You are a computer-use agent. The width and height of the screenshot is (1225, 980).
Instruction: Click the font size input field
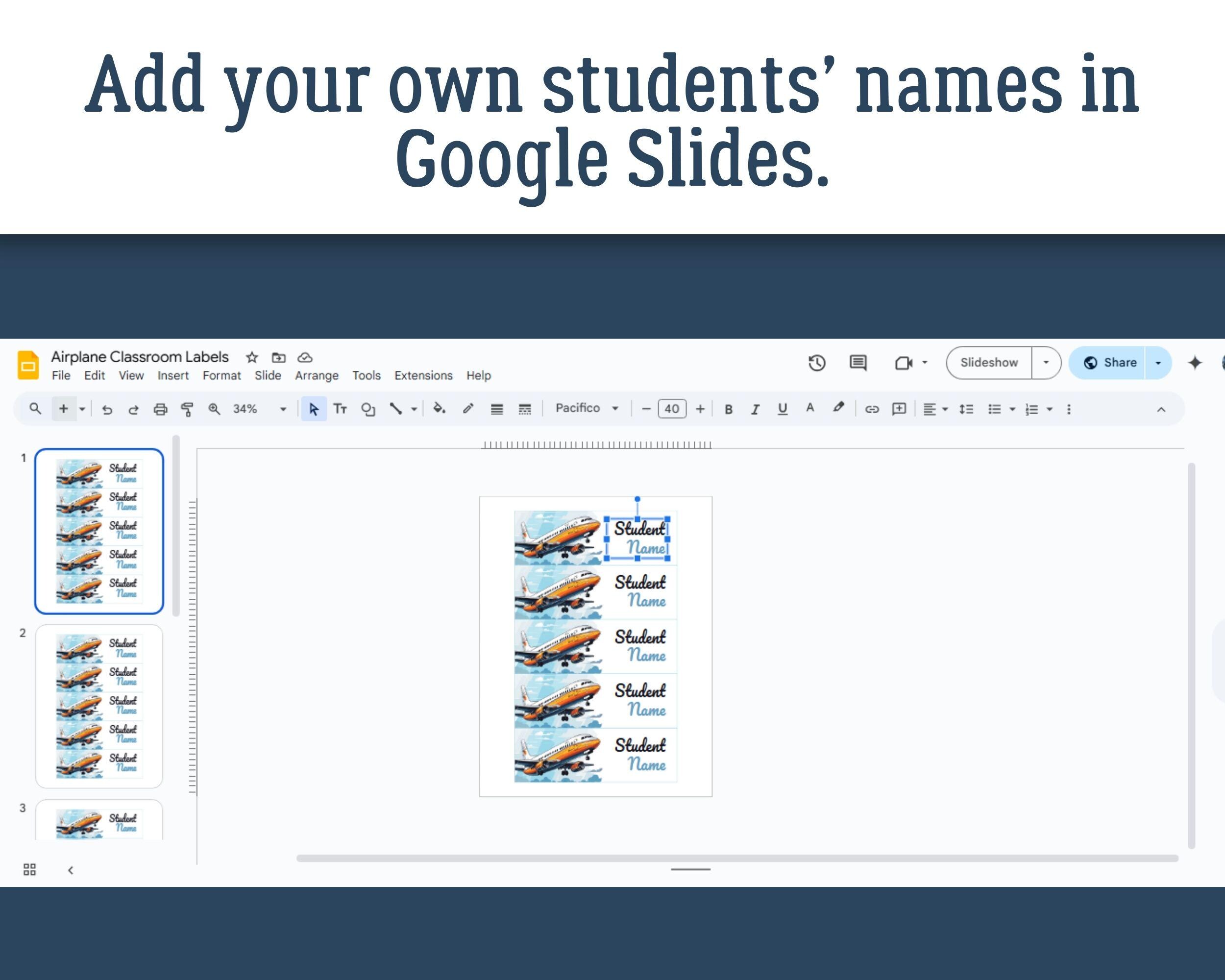[672, 409]
